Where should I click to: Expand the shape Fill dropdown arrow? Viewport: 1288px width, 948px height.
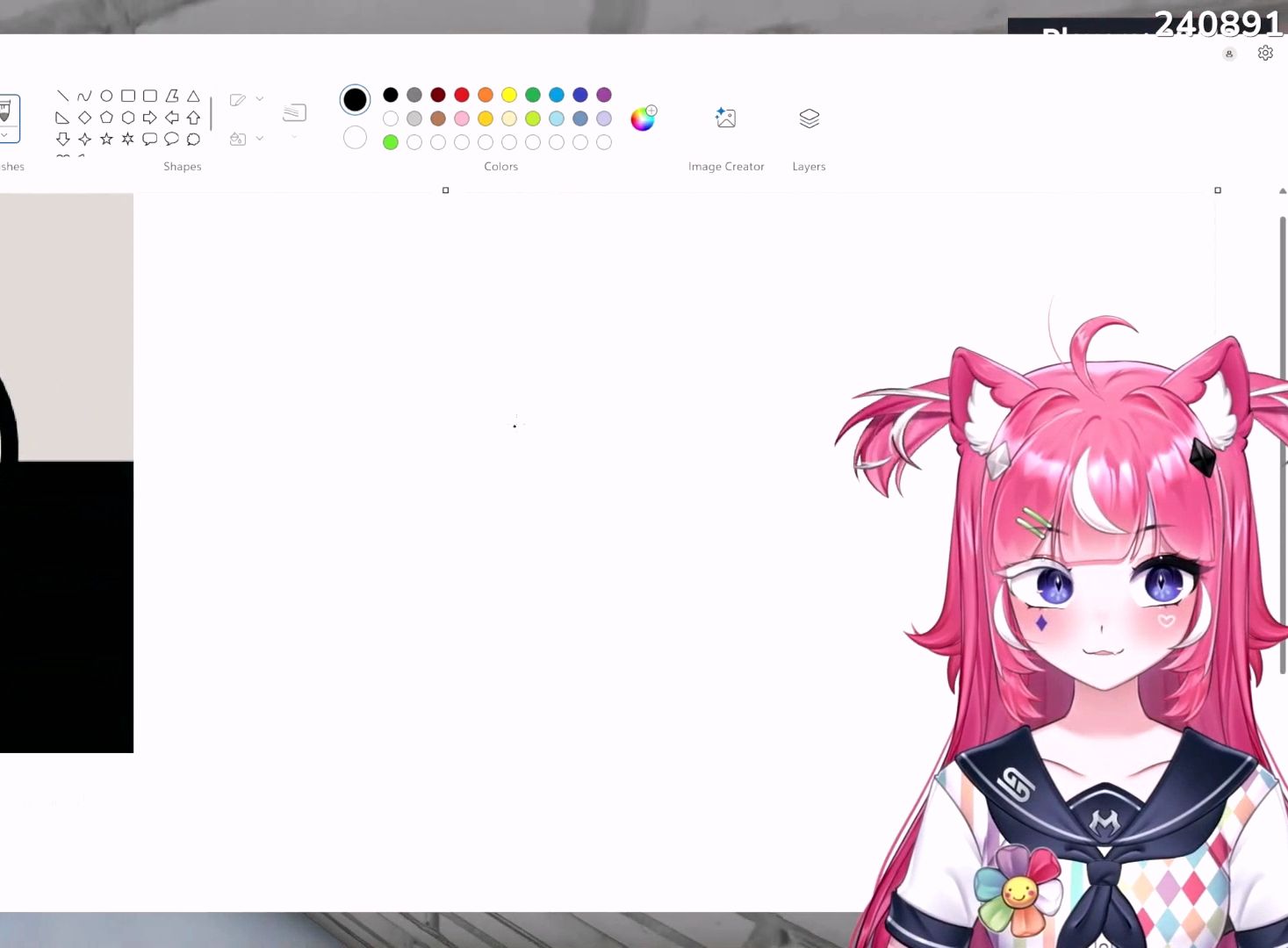tap(259, 138)
